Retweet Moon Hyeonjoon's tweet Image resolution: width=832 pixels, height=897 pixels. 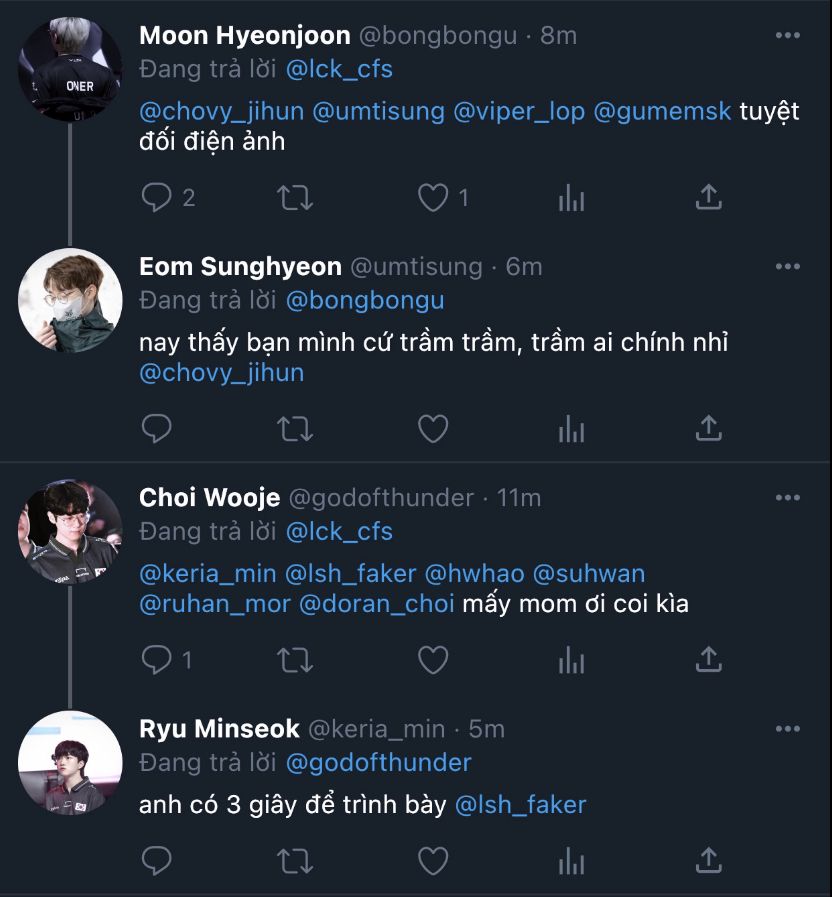pos(294,198)
